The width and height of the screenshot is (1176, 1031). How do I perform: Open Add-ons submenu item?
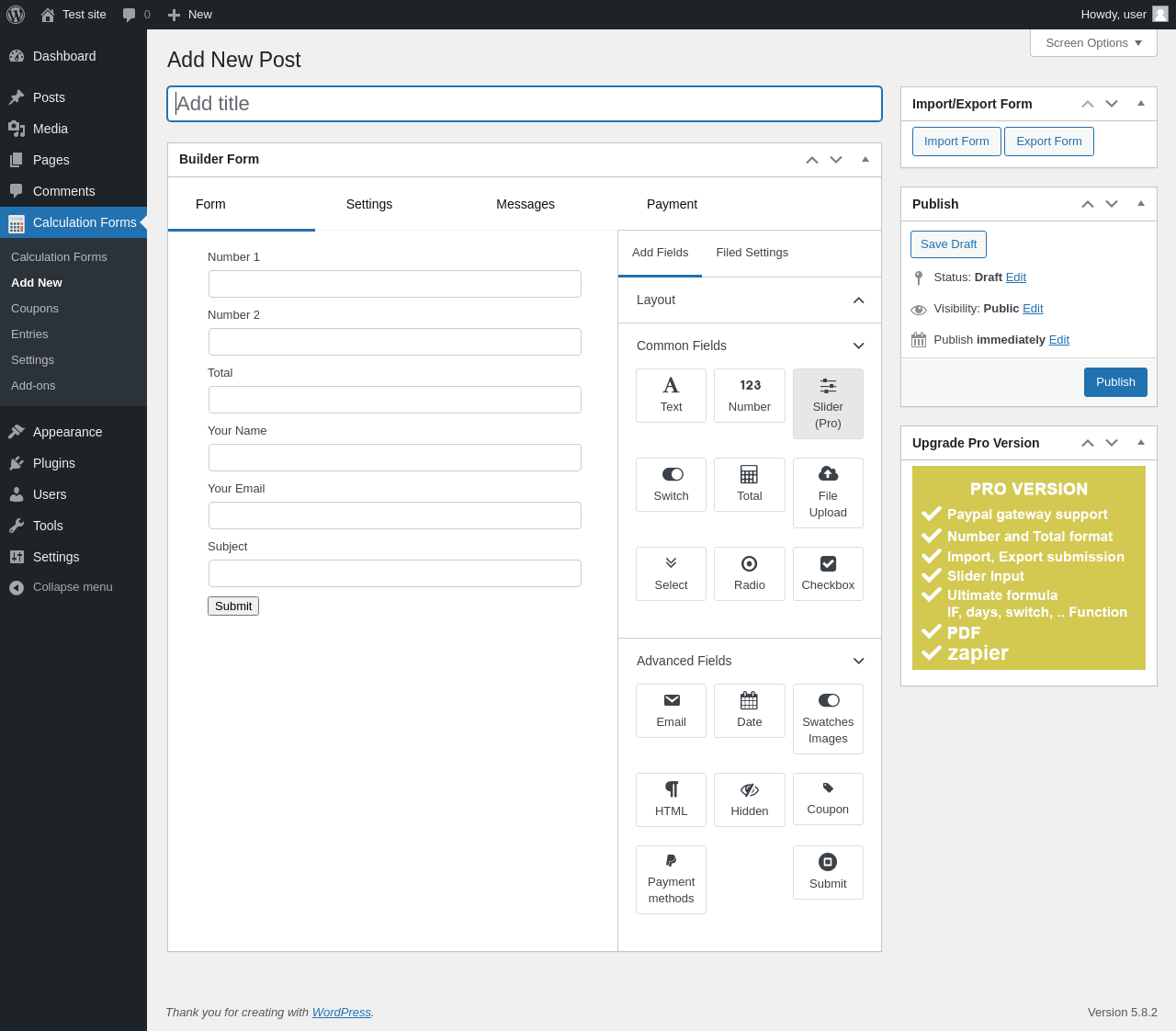tap(33, 386)
